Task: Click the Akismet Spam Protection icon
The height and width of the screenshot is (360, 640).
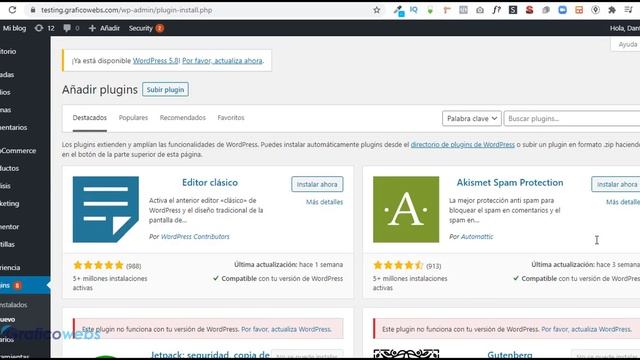Action: [x=406, y=209]
